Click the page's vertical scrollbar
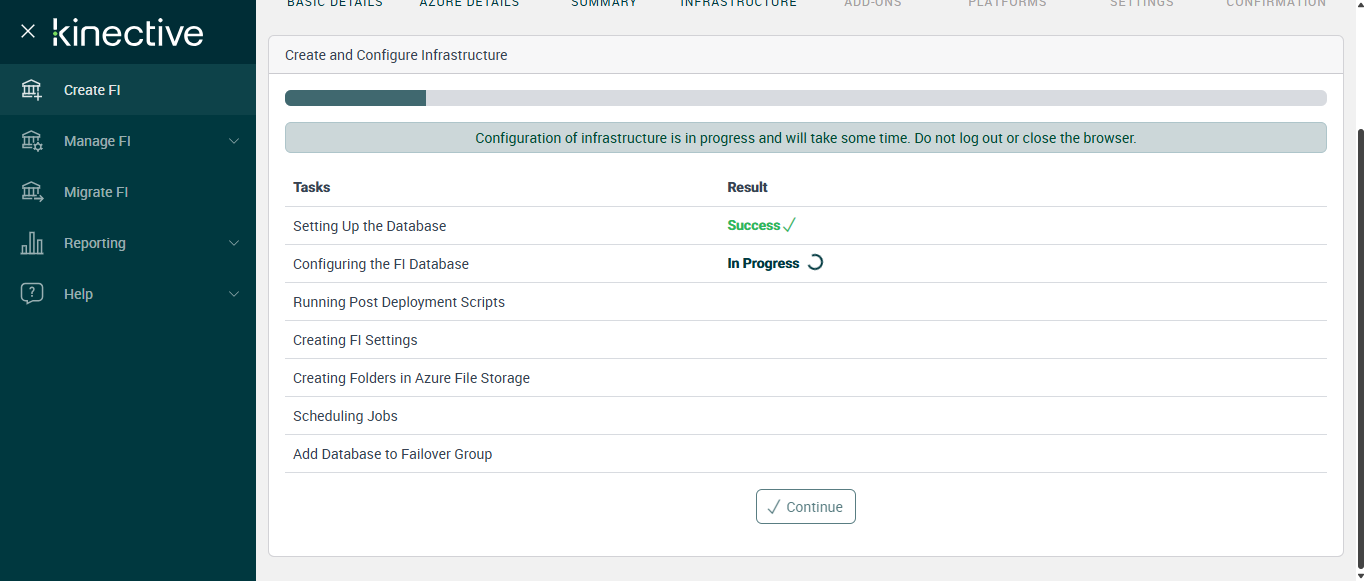The image size is (1366, 581). (x=1358, y=300)
